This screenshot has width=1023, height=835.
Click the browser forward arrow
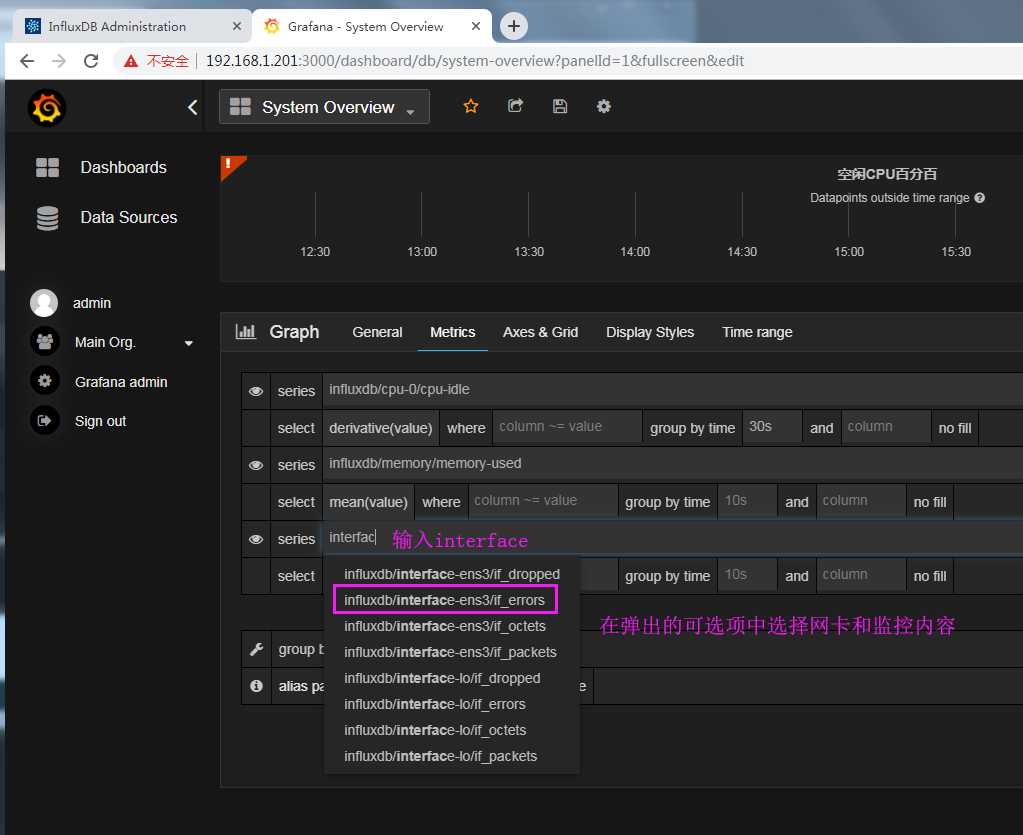[59, 61]
